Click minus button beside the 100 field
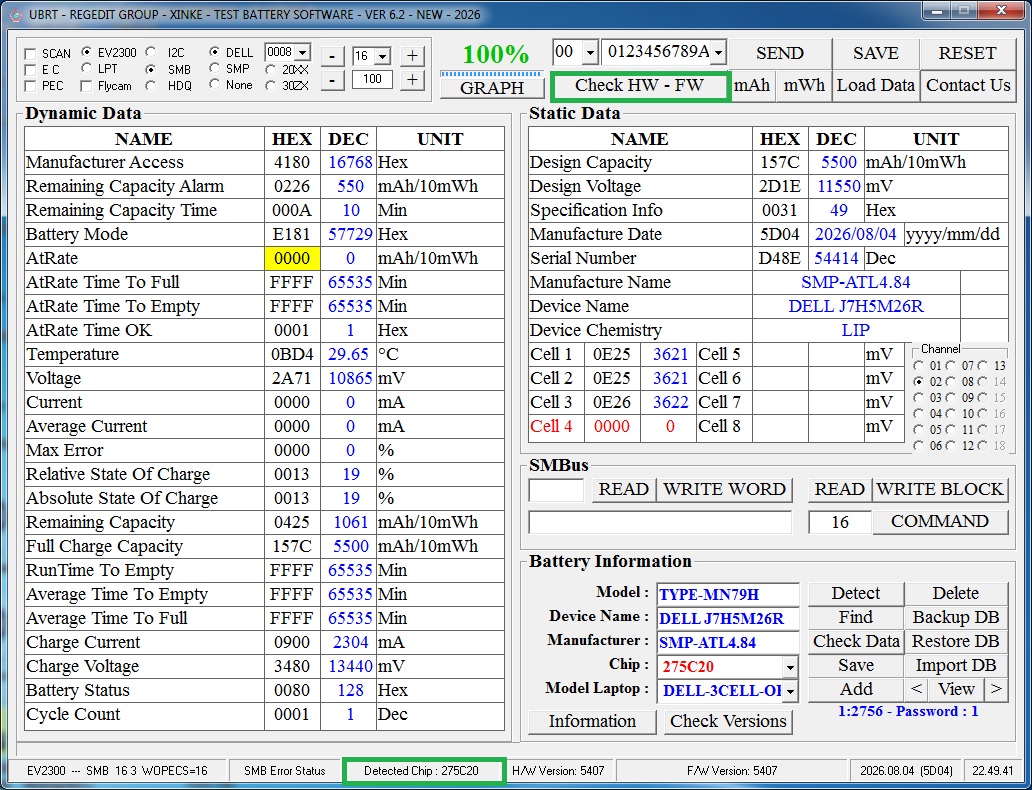The image size is (1032, 790). click(x=332, y=80)
